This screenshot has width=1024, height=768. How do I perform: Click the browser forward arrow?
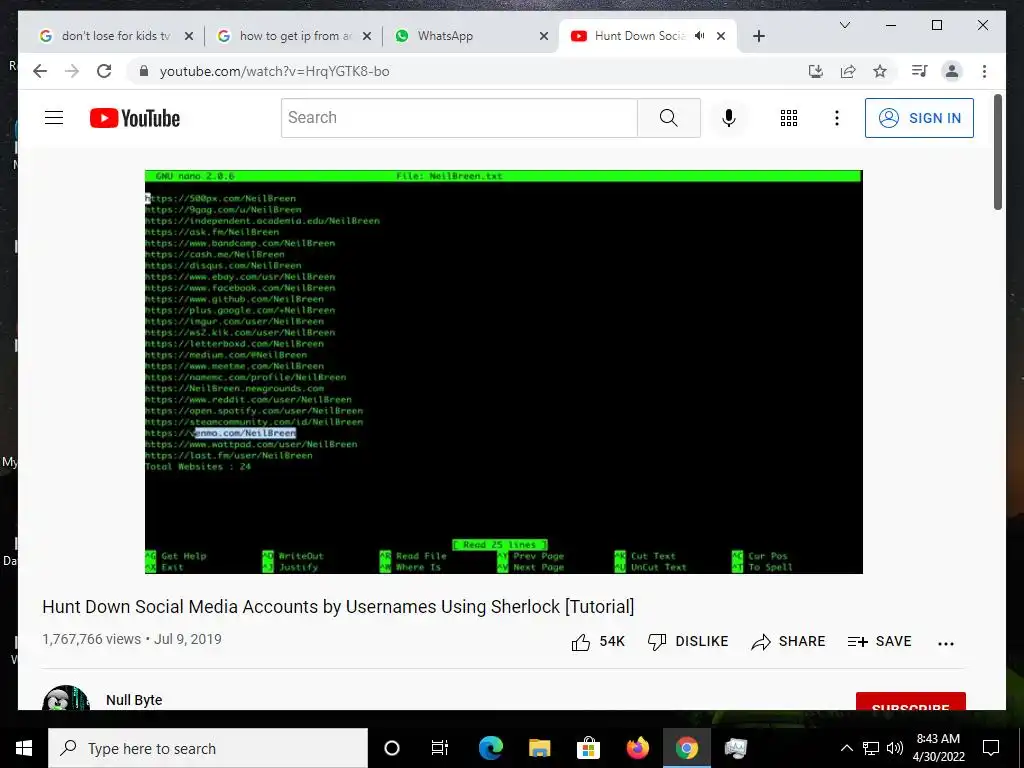(72, 71)
